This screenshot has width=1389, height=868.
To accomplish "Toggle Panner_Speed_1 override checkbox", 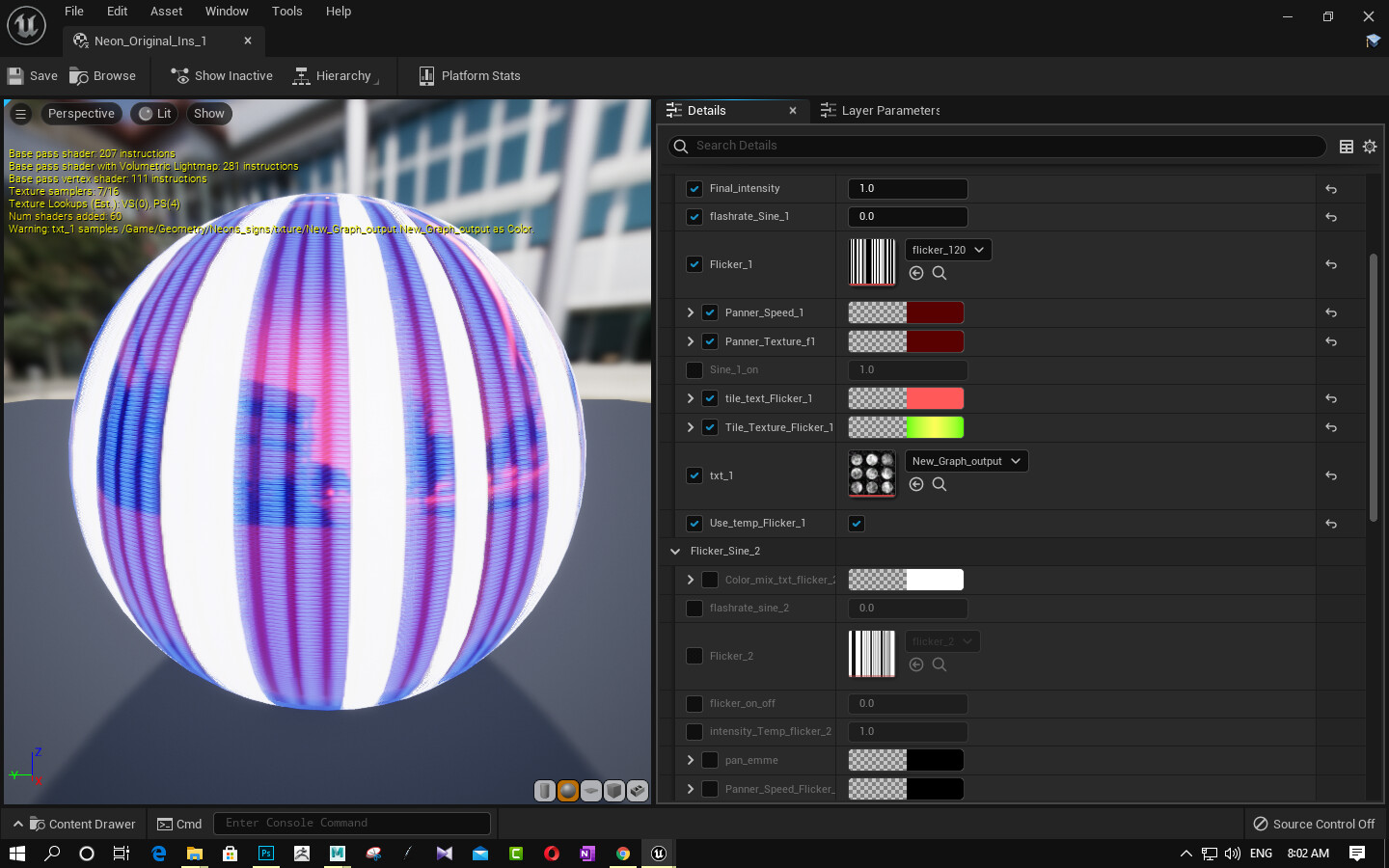I will click(x=710, y=312).
